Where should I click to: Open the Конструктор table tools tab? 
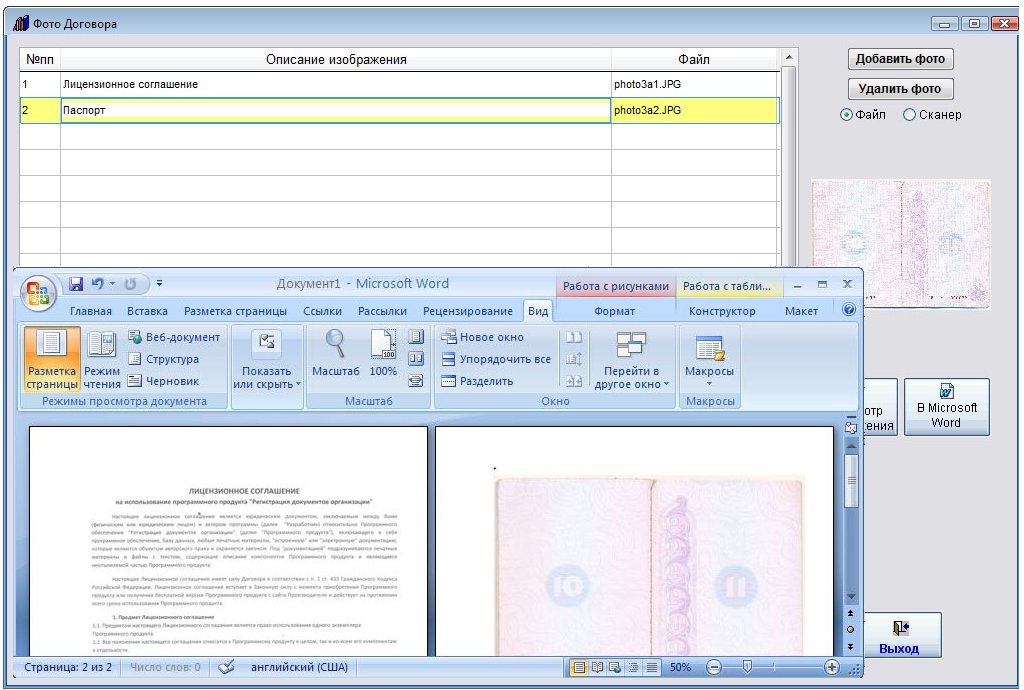(x=722, y=311)
